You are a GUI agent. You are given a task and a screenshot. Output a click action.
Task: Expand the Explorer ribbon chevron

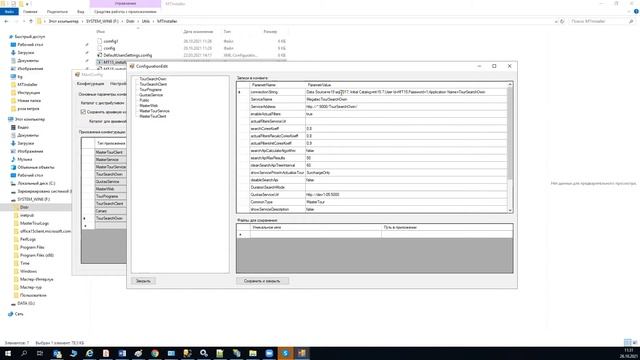629,12
